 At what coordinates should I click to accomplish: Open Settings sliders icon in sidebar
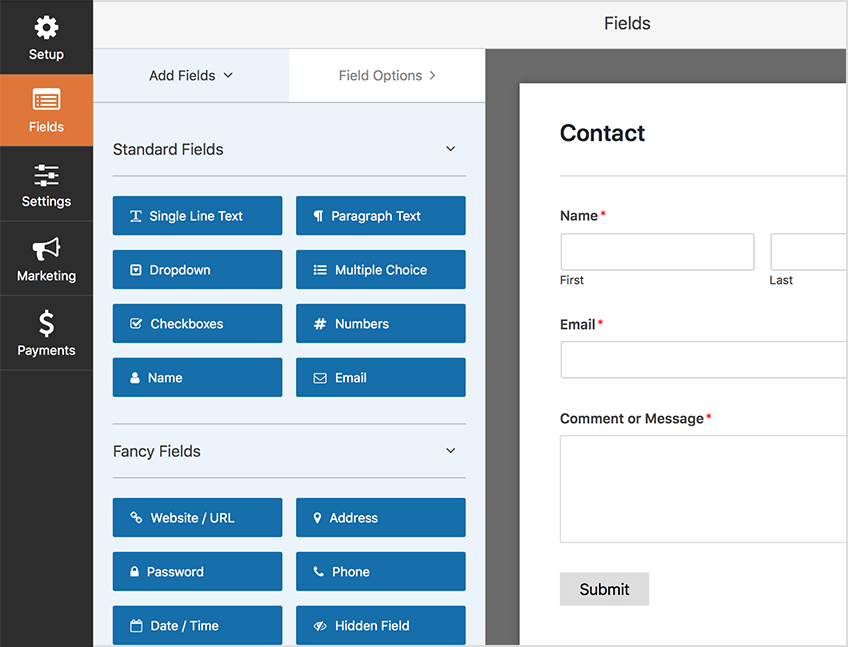click(46, 176)
